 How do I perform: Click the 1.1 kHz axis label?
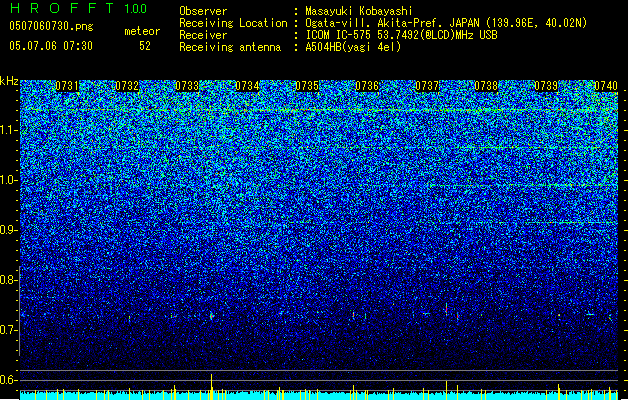[8, 130]
